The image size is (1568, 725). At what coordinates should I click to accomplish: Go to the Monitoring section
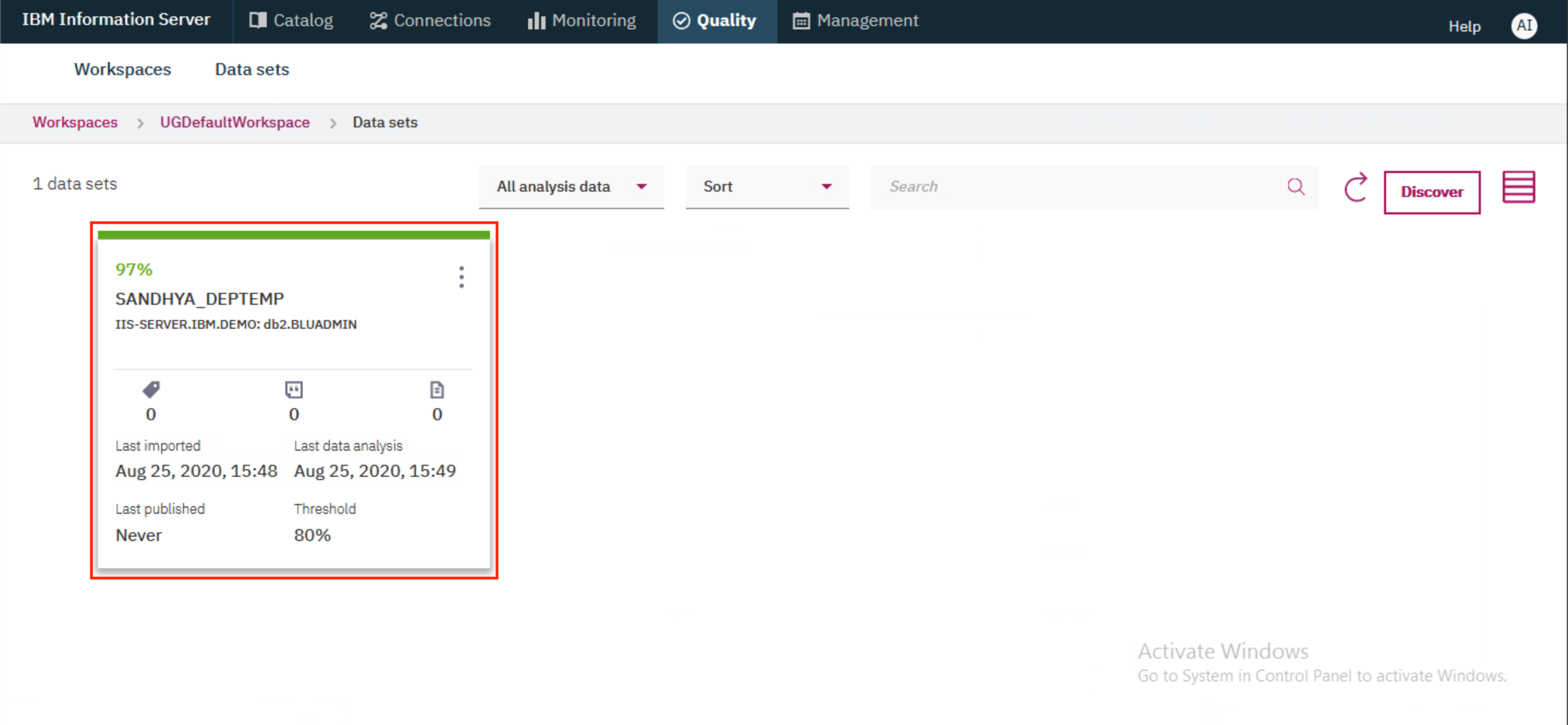tap(581, 21)
